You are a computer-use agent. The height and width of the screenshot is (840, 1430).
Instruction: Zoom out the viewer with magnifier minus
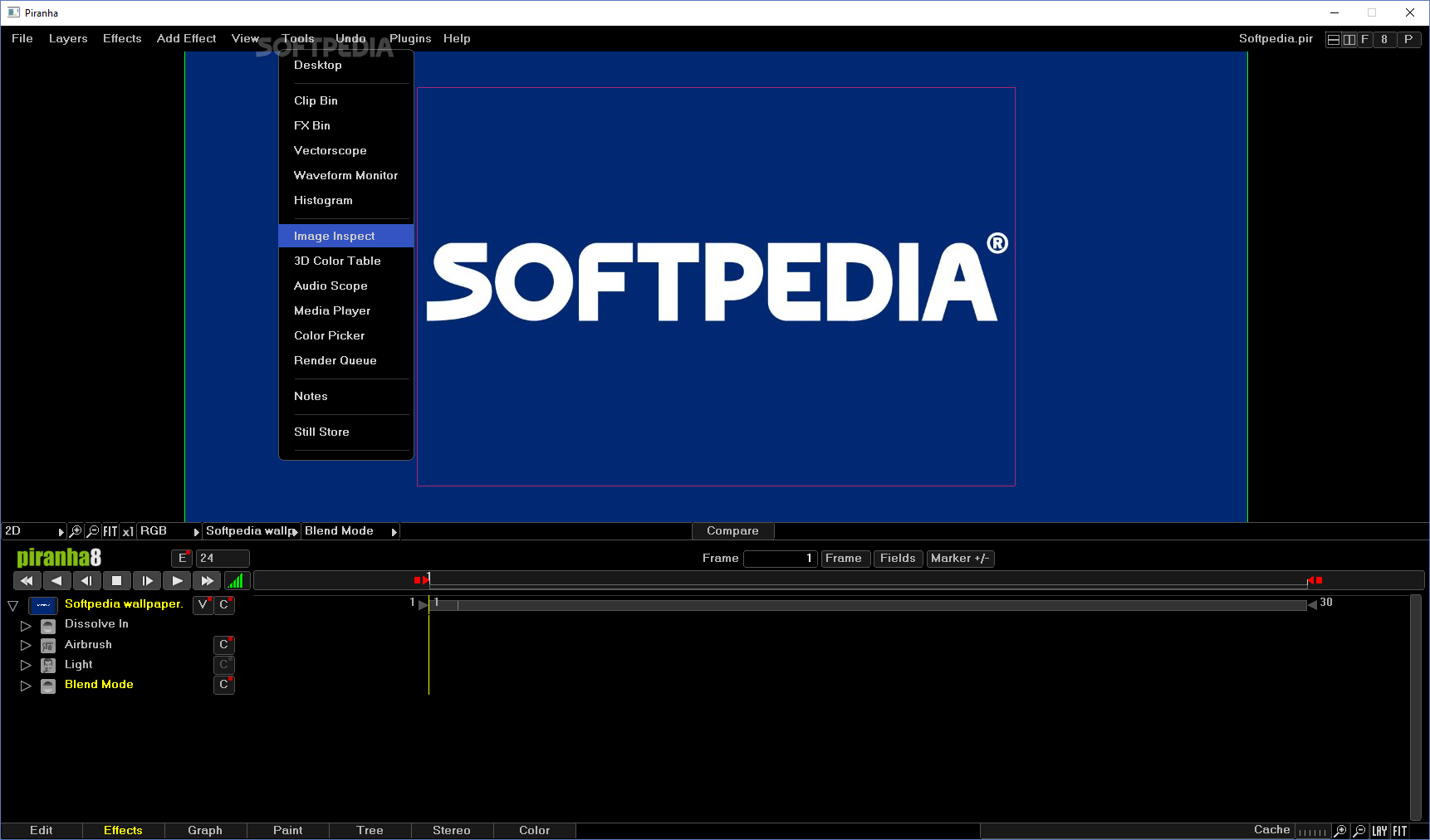(93, 531)
